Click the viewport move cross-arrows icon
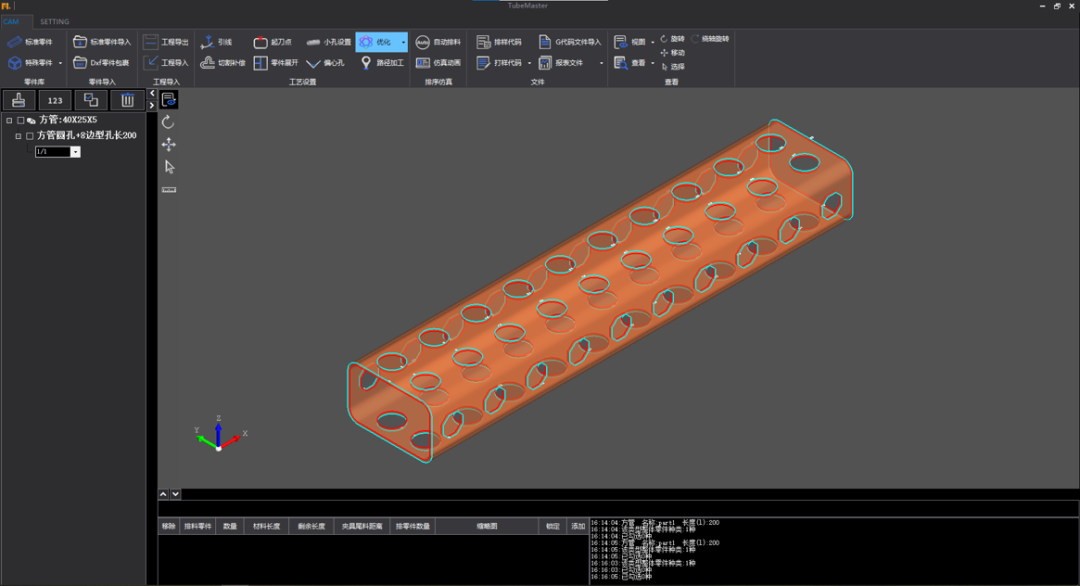This screenshot has width=1080, height=586. click(169, 145)
